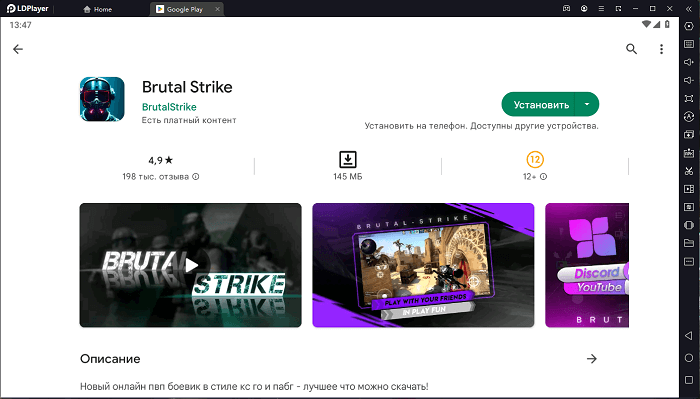
Task: Collapse the LDPlayer sidebar with double arrows
Action: (689, 8)
